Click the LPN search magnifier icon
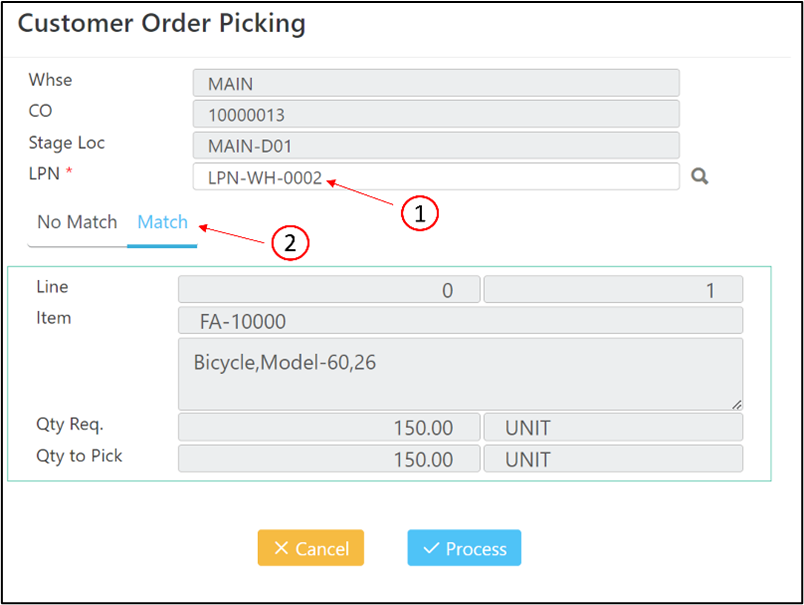The image size is (804, 605). [700, 177]
